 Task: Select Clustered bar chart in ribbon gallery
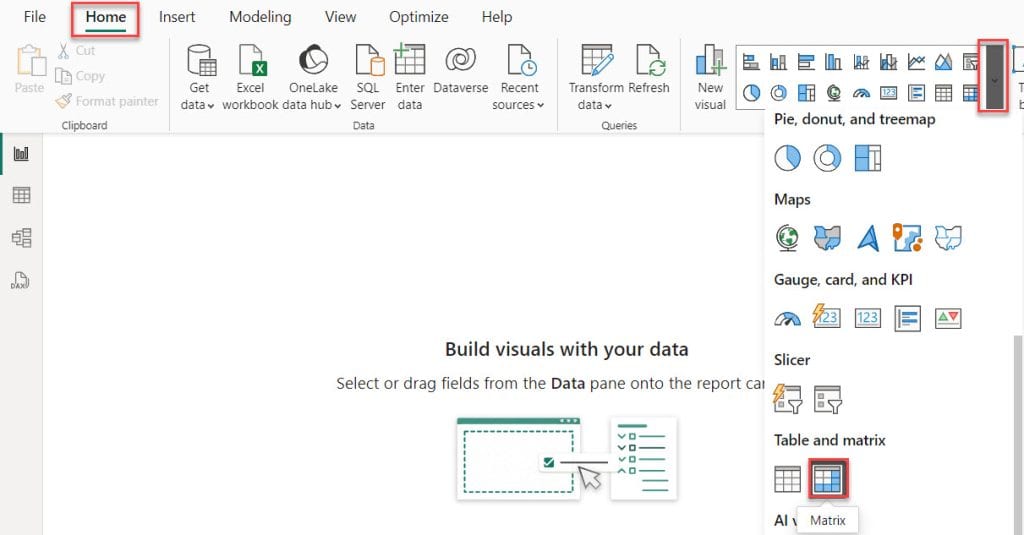[806, 62]
